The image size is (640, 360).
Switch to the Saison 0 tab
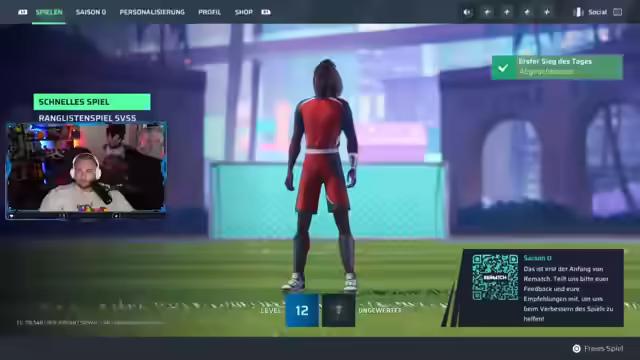[x=91, y=12]
